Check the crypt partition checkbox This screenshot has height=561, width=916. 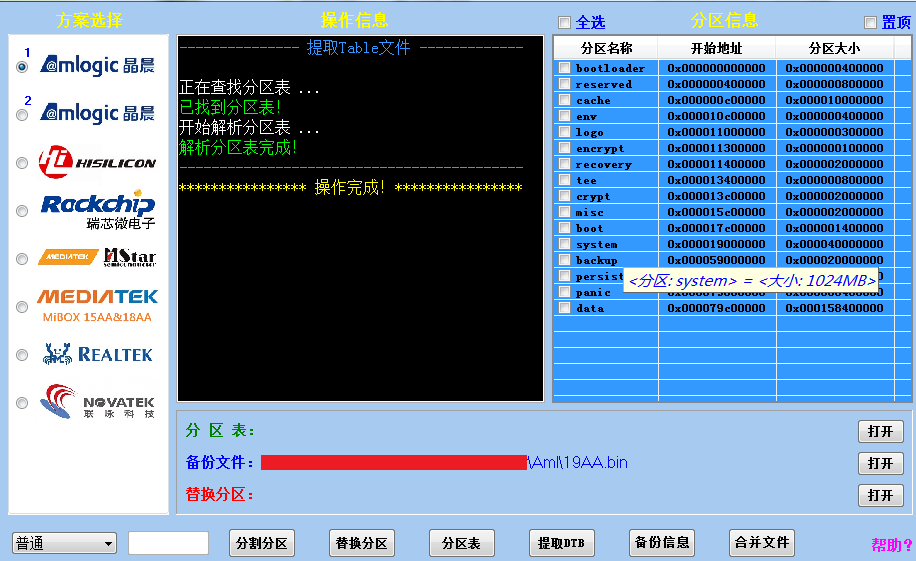564,196
